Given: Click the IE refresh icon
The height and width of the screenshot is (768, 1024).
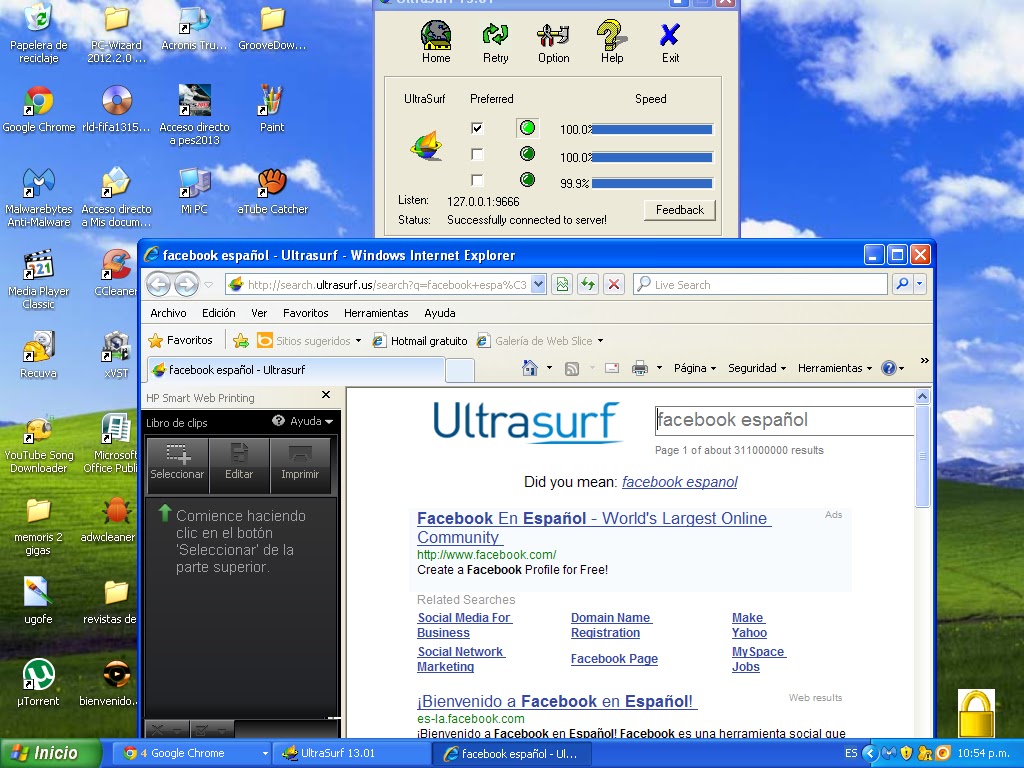Looking at the screenshot, I should [588, 284].
